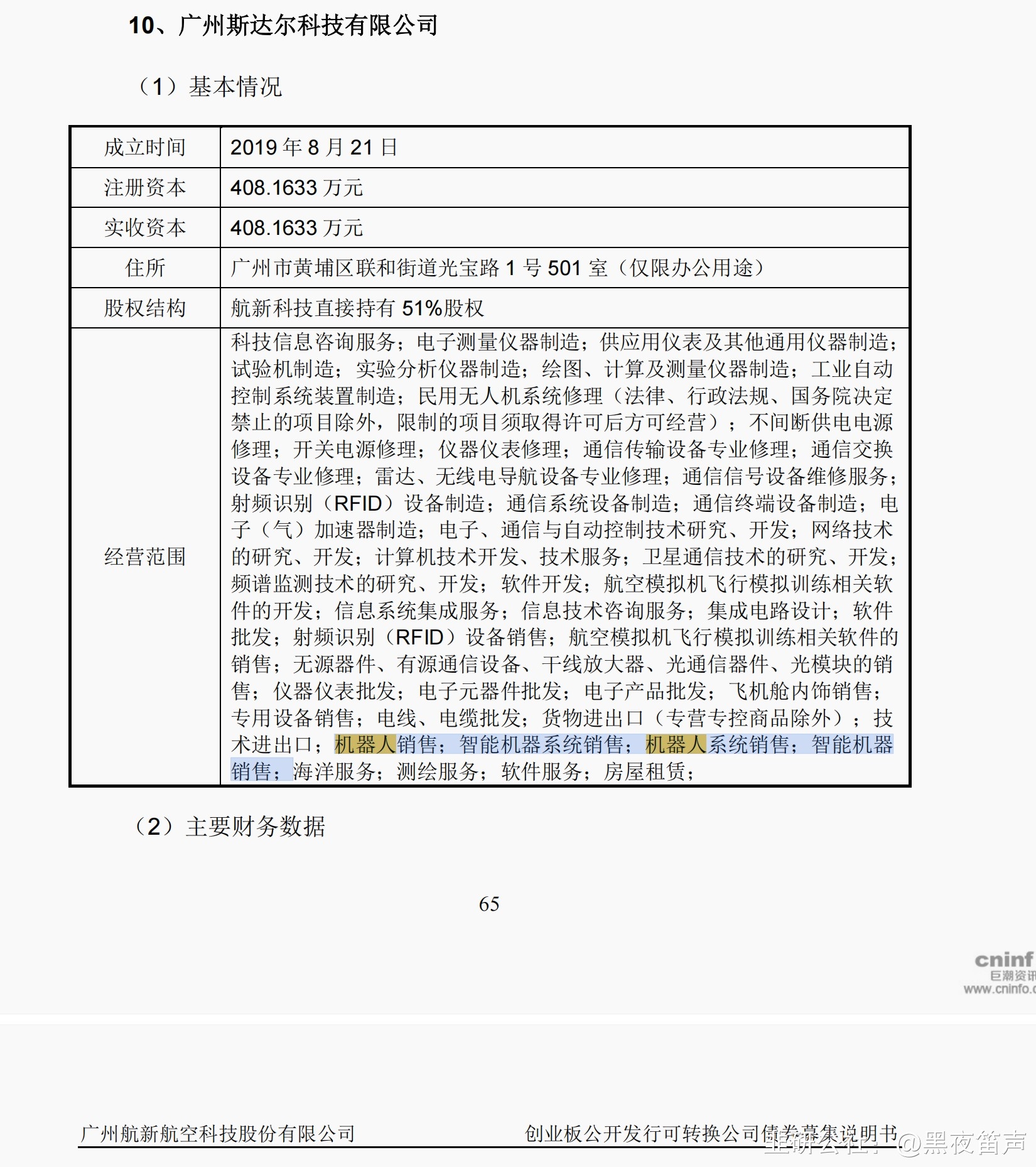Select the 股权结构 label cell

tap(145, 308)
